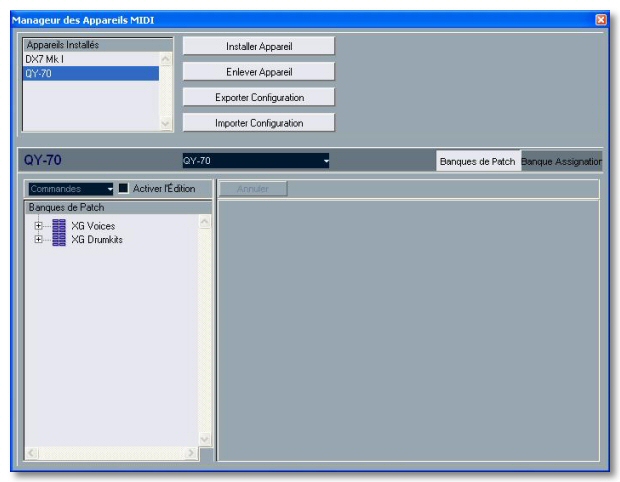Click the Appareils Installés column header
Image resolution: width=620 pixels, height=482 pixels.
[98, 45]
